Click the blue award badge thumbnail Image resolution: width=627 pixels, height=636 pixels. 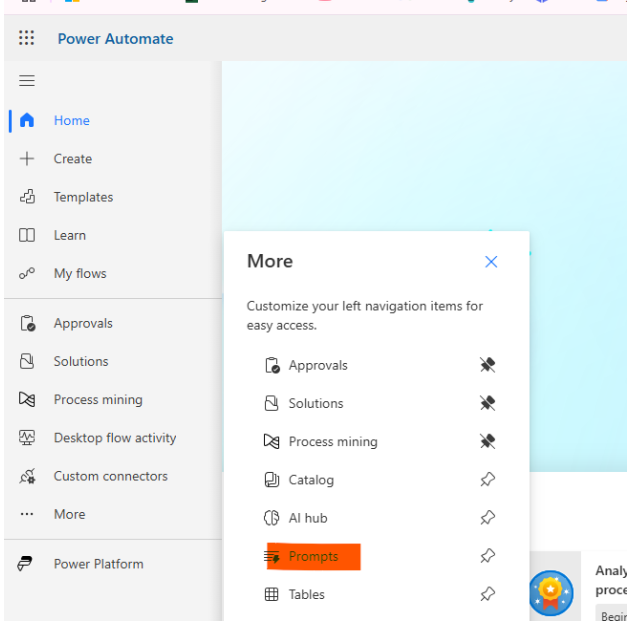click(x=551, y=593)
